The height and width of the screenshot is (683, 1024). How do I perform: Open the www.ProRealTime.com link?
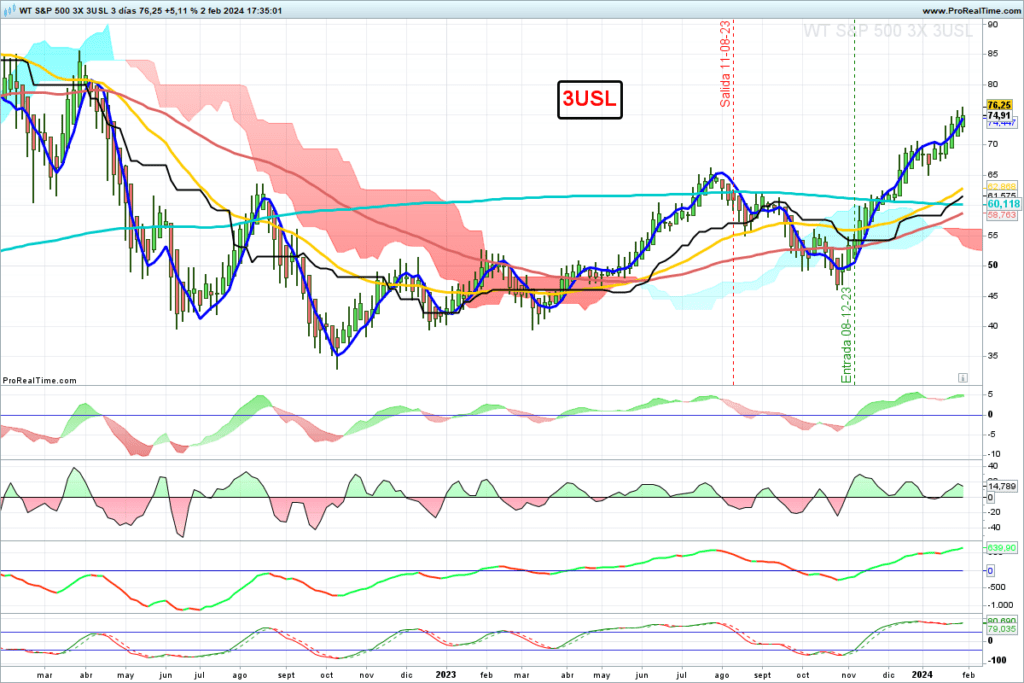(x=971, y=11)
